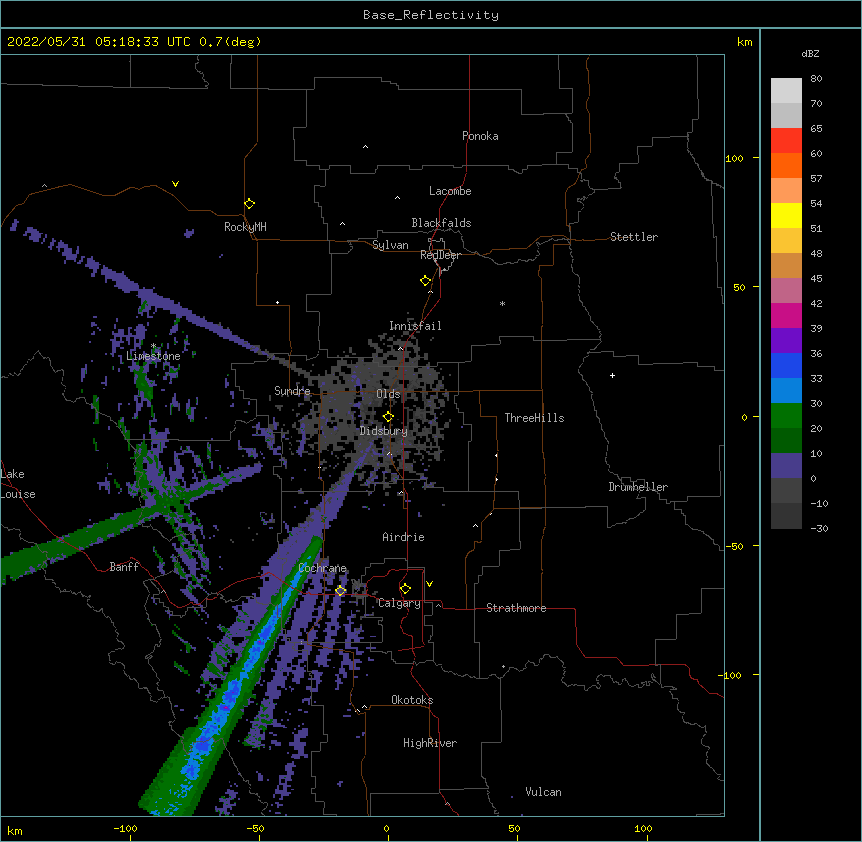The height and width of the screenshot is (842, 862).
Task: Click the Sylvan label
Action: 390,245
